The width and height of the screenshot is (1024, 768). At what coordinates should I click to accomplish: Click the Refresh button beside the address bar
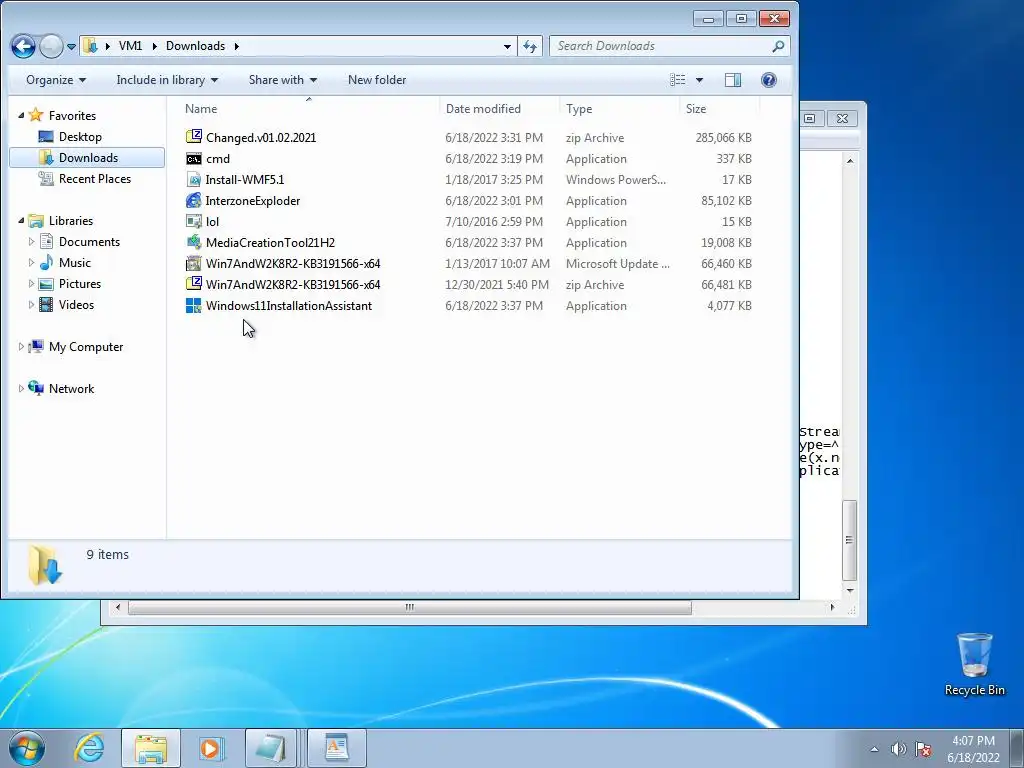[530, 46]
